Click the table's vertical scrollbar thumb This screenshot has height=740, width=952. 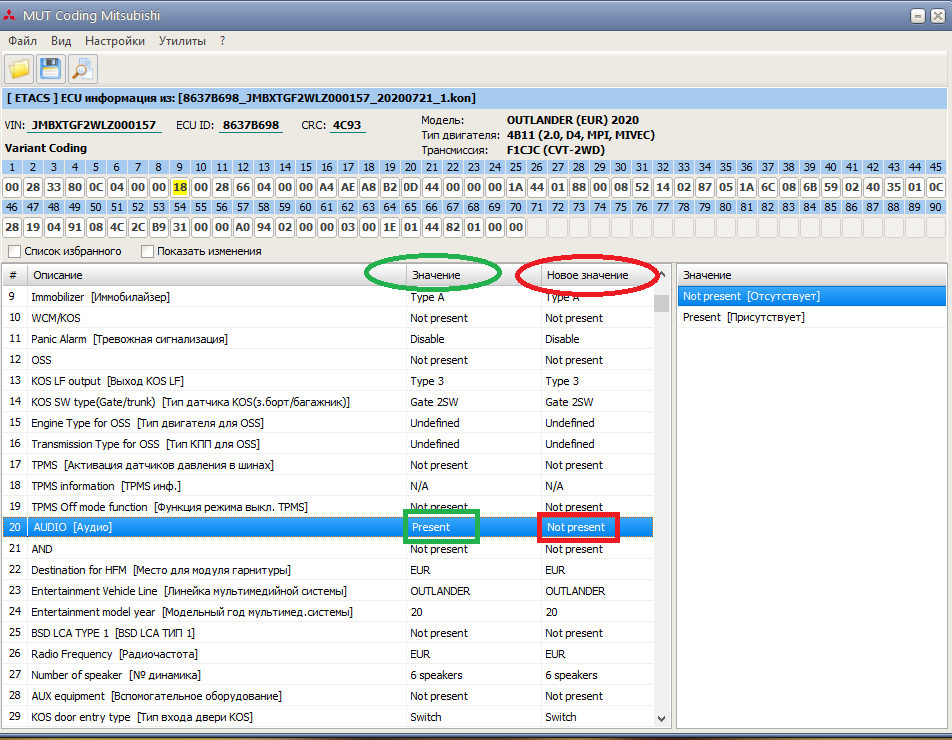tap(662, 302)
